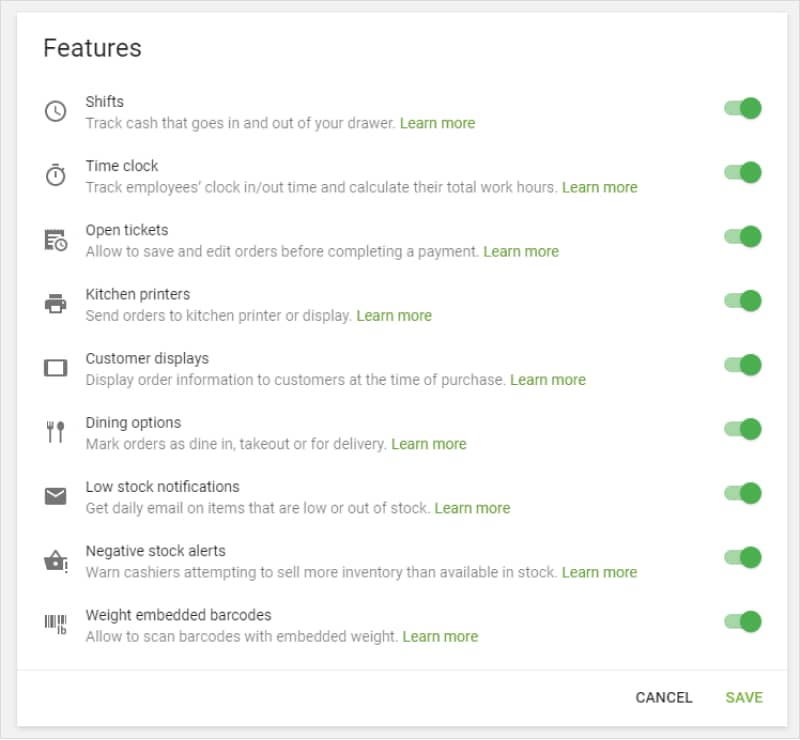The height and width of the screenshot is (740, 800).
Task: Click the Open tickets icon
Action: point(56,237)
